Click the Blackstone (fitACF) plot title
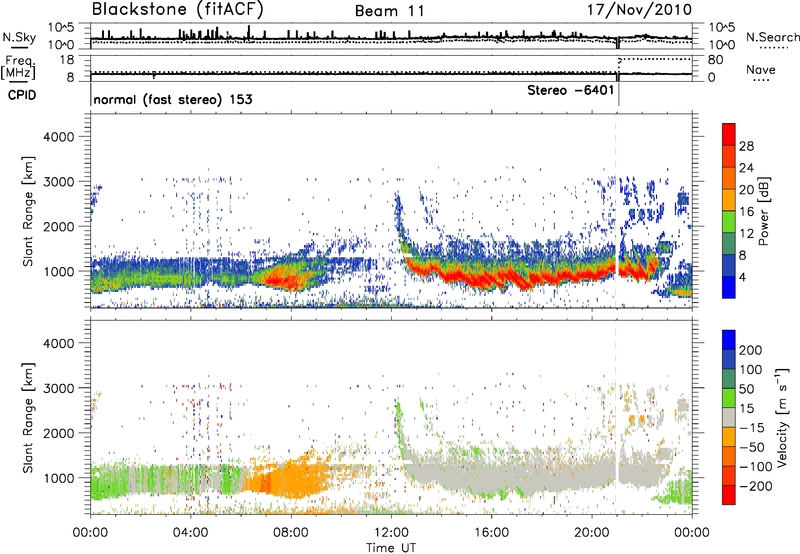The image size is (800, 554). 178,9
